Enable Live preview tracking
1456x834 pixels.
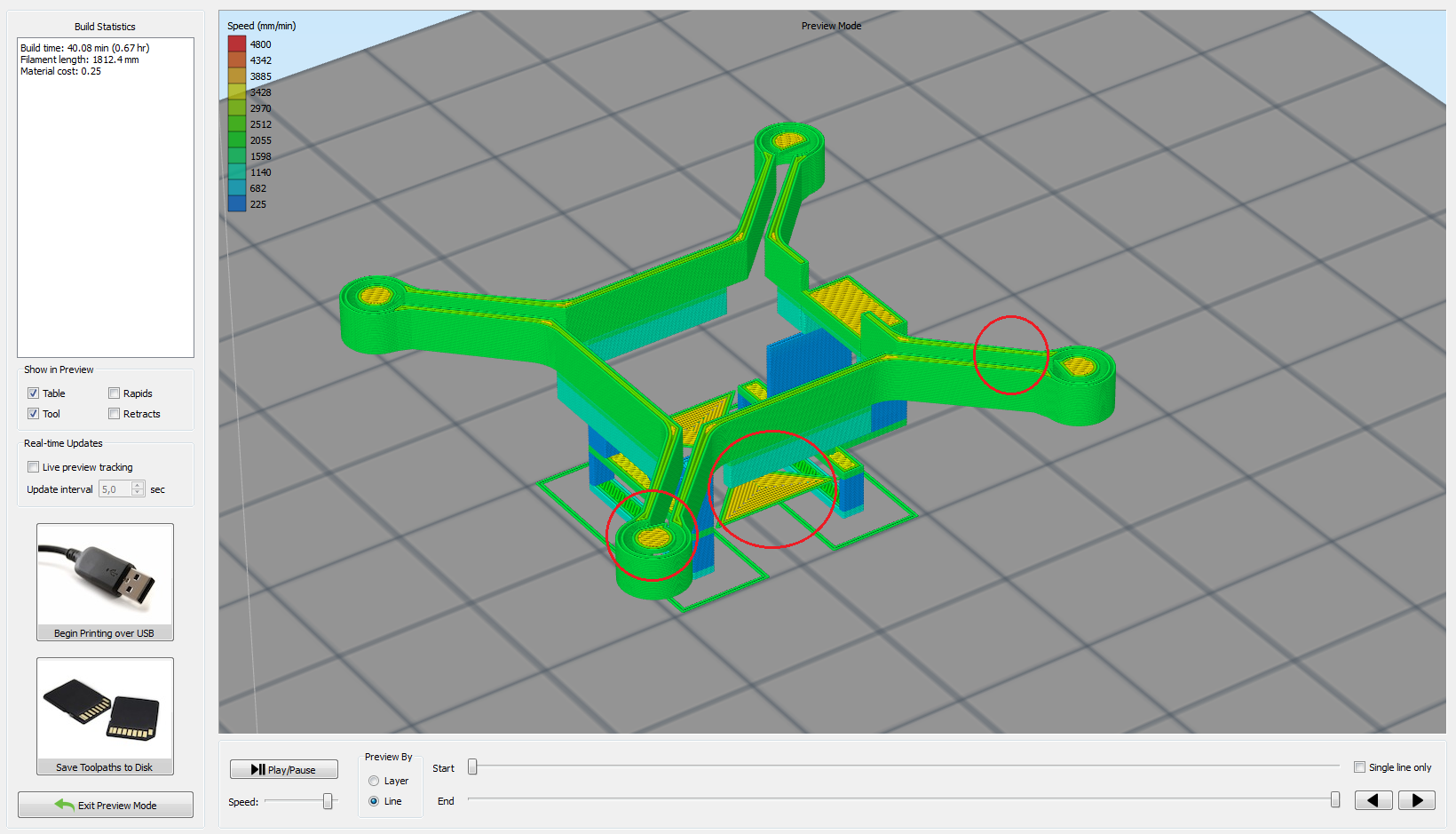pyautogui.click(x=33, y=467)
